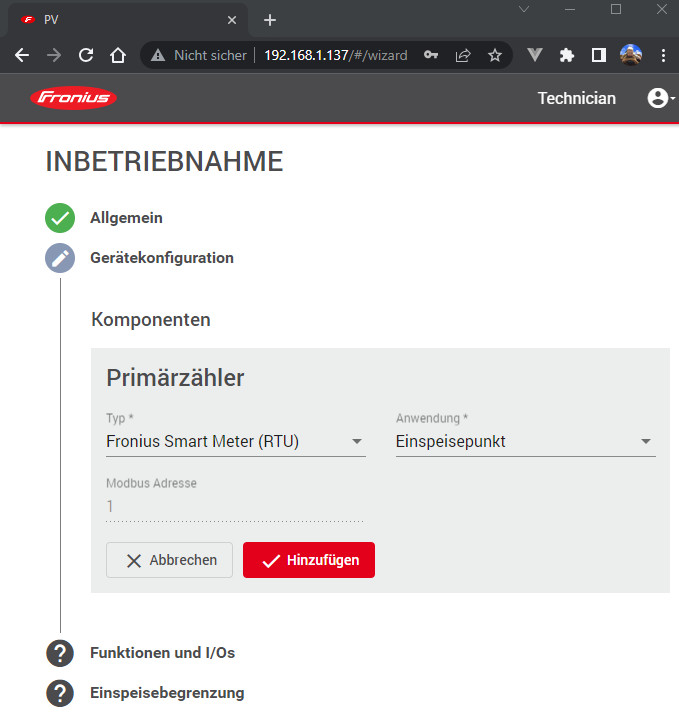
Task: Click the Einspeisebegrenzung question mark icon
Action: 60,693
